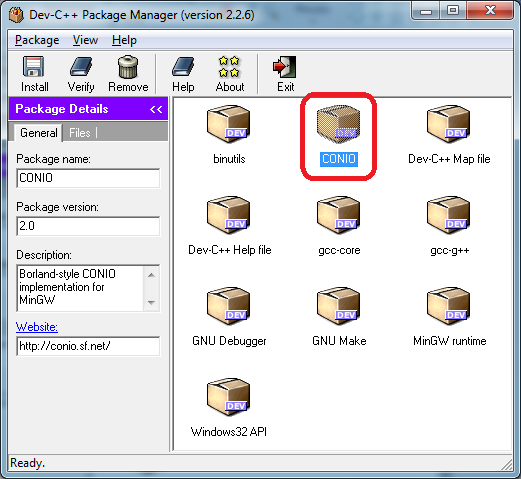Select the MinGW runtime package

[449, 316]
